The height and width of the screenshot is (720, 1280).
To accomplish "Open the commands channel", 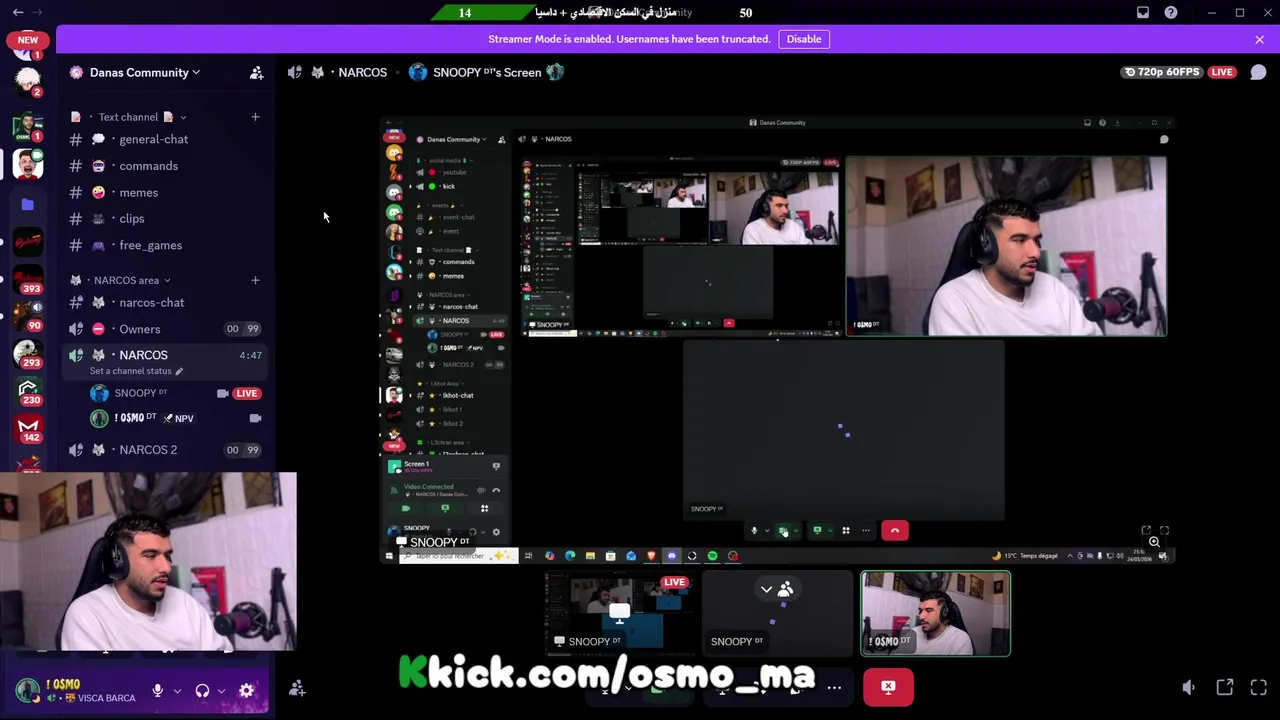I will point(148,166).
